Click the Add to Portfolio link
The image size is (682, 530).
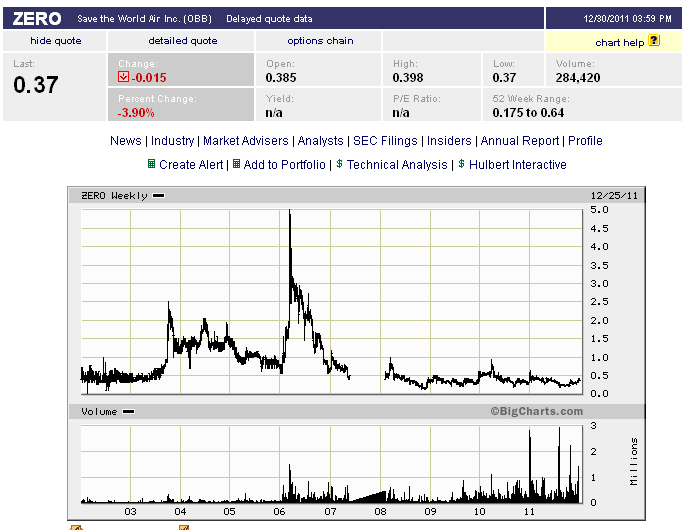(284, 165)
